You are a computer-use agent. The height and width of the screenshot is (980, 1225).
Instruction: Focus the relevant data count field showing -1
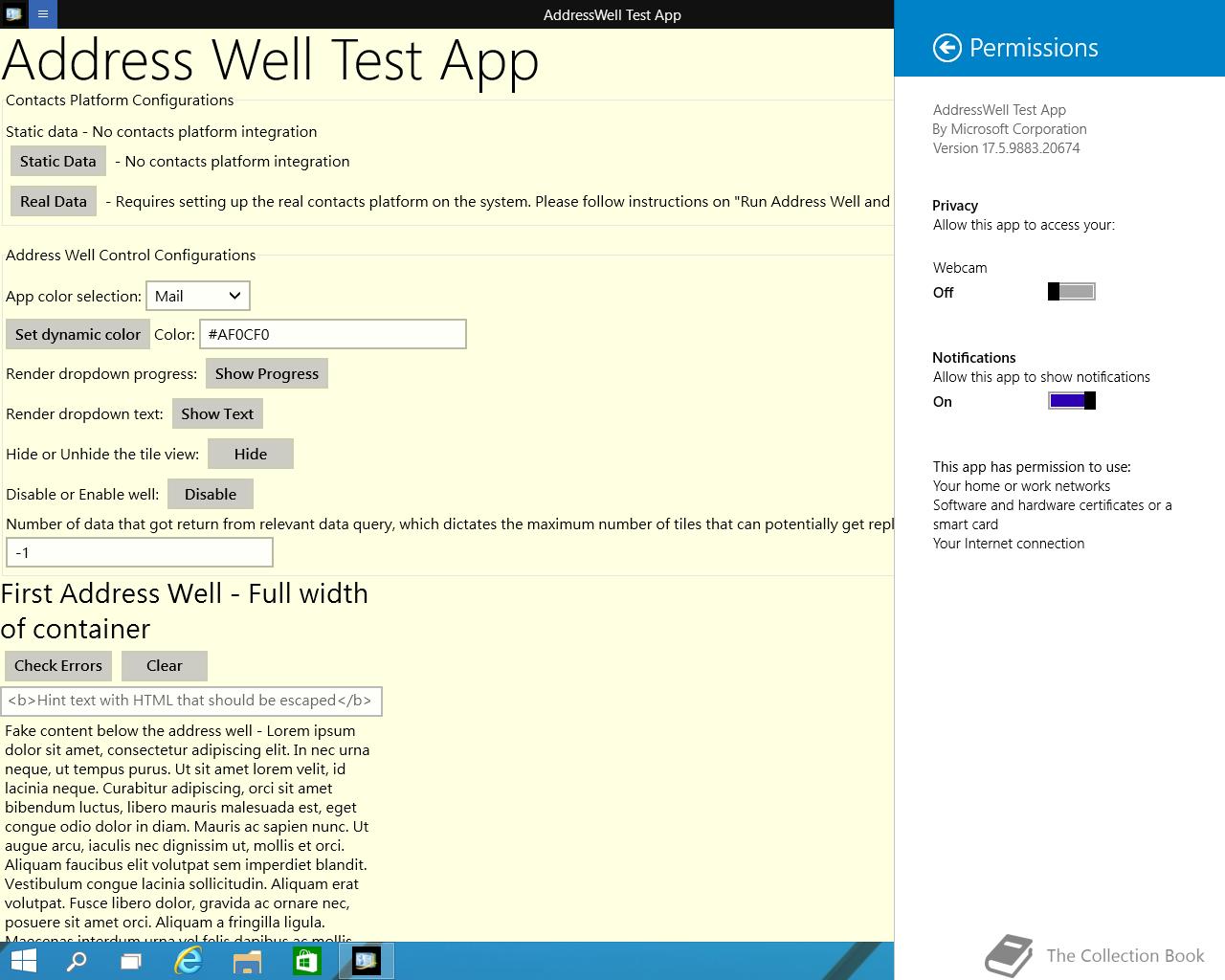point(140,552)
